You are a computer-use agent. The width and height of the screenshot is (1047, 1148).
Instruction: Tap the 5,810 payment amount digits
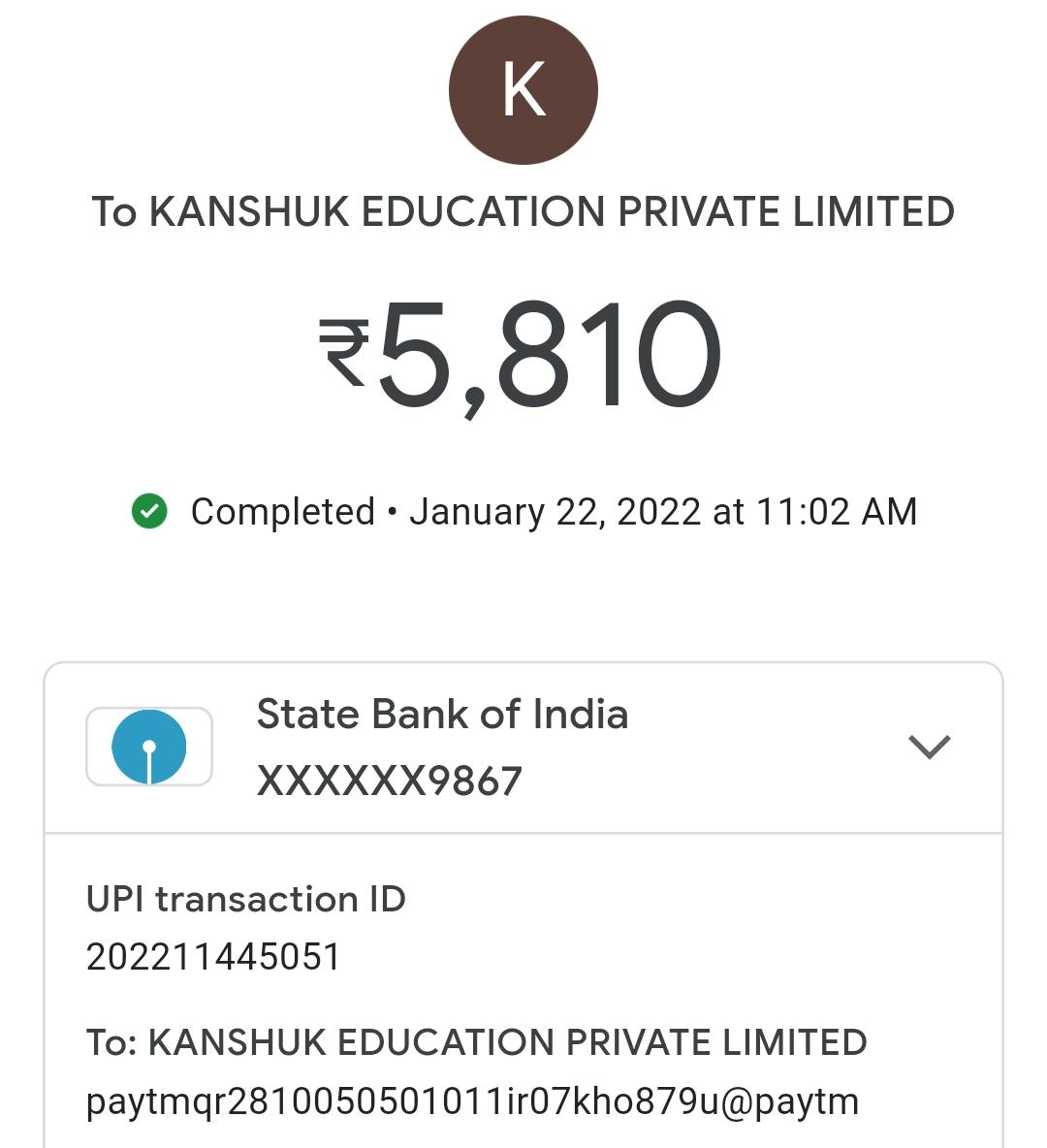tap(550, 355)
